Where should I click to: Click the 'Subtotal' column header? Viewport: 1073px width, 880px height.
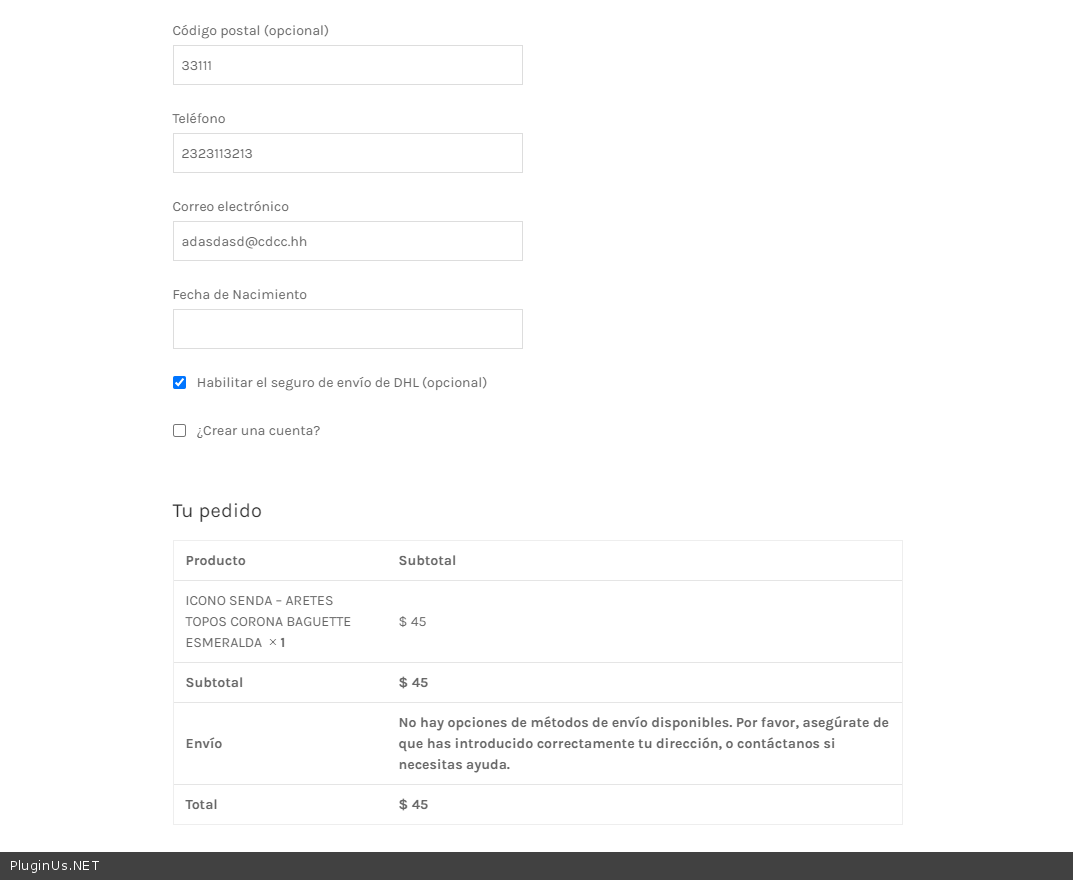point(427,561)
